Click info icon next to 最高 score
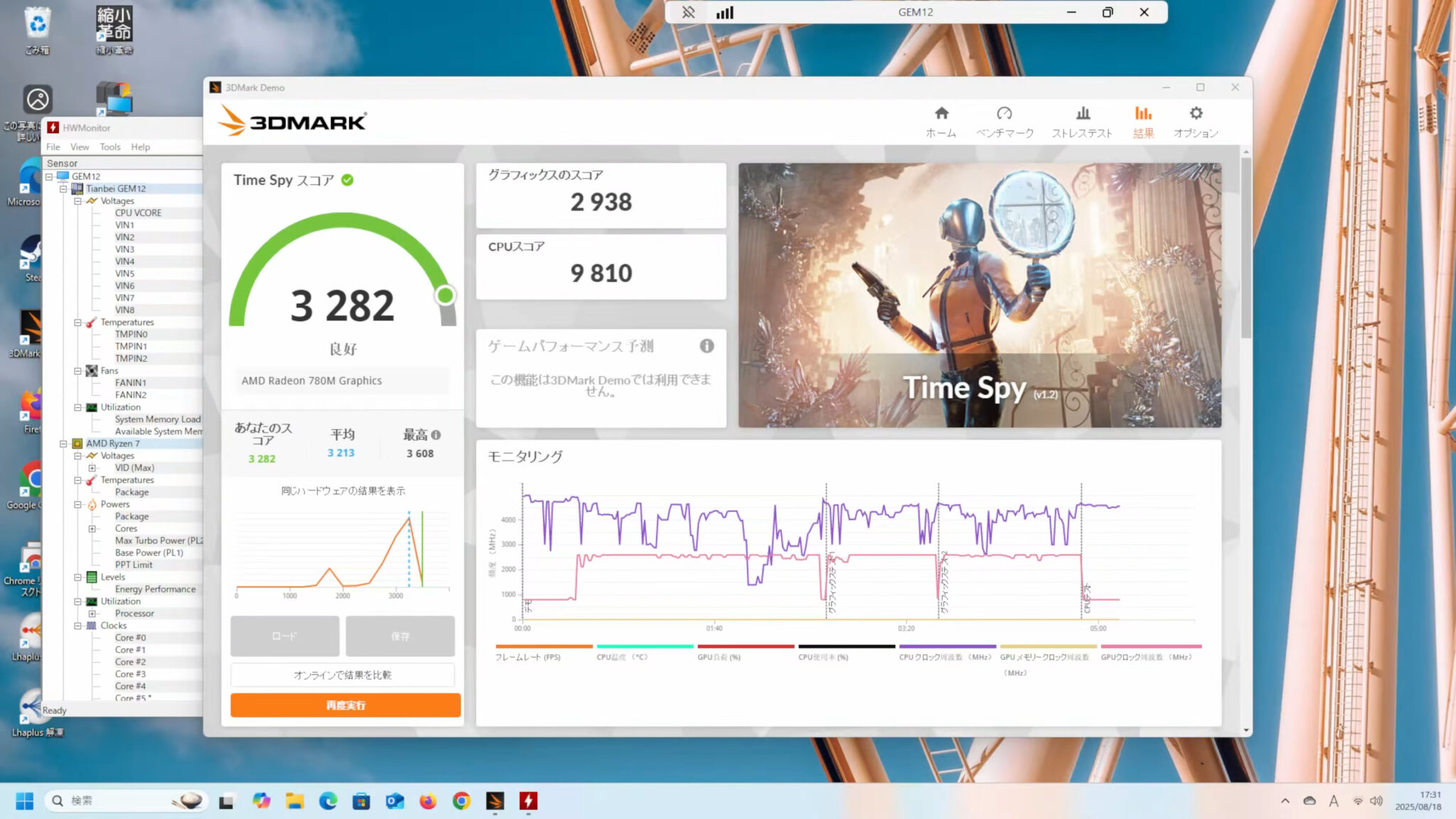1456x819 pixels. [436, 434]
